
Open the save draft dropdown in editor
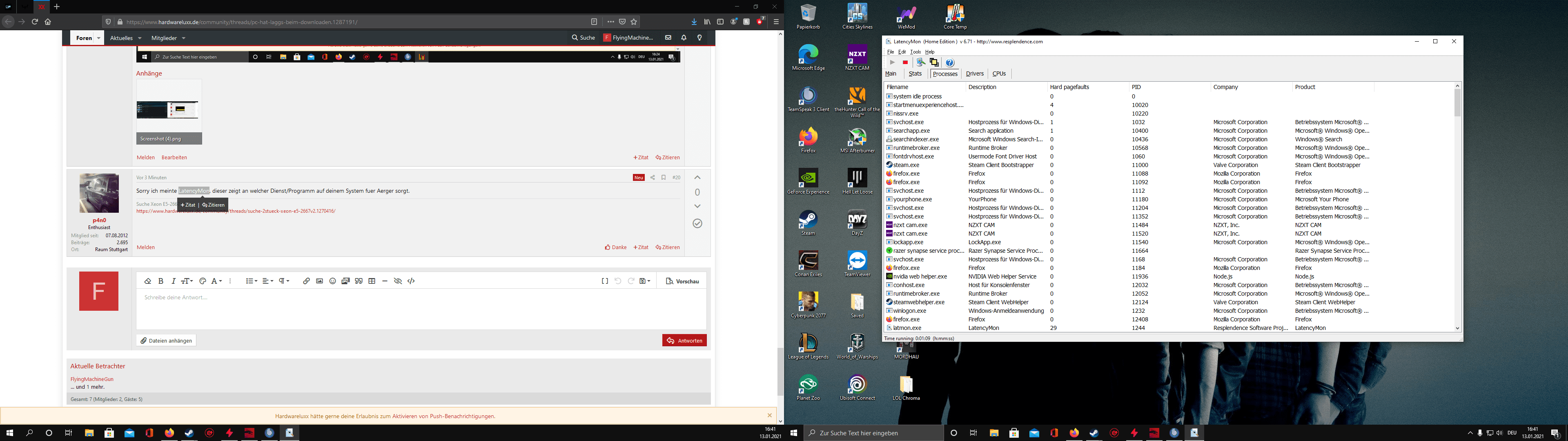pos(645,281)
